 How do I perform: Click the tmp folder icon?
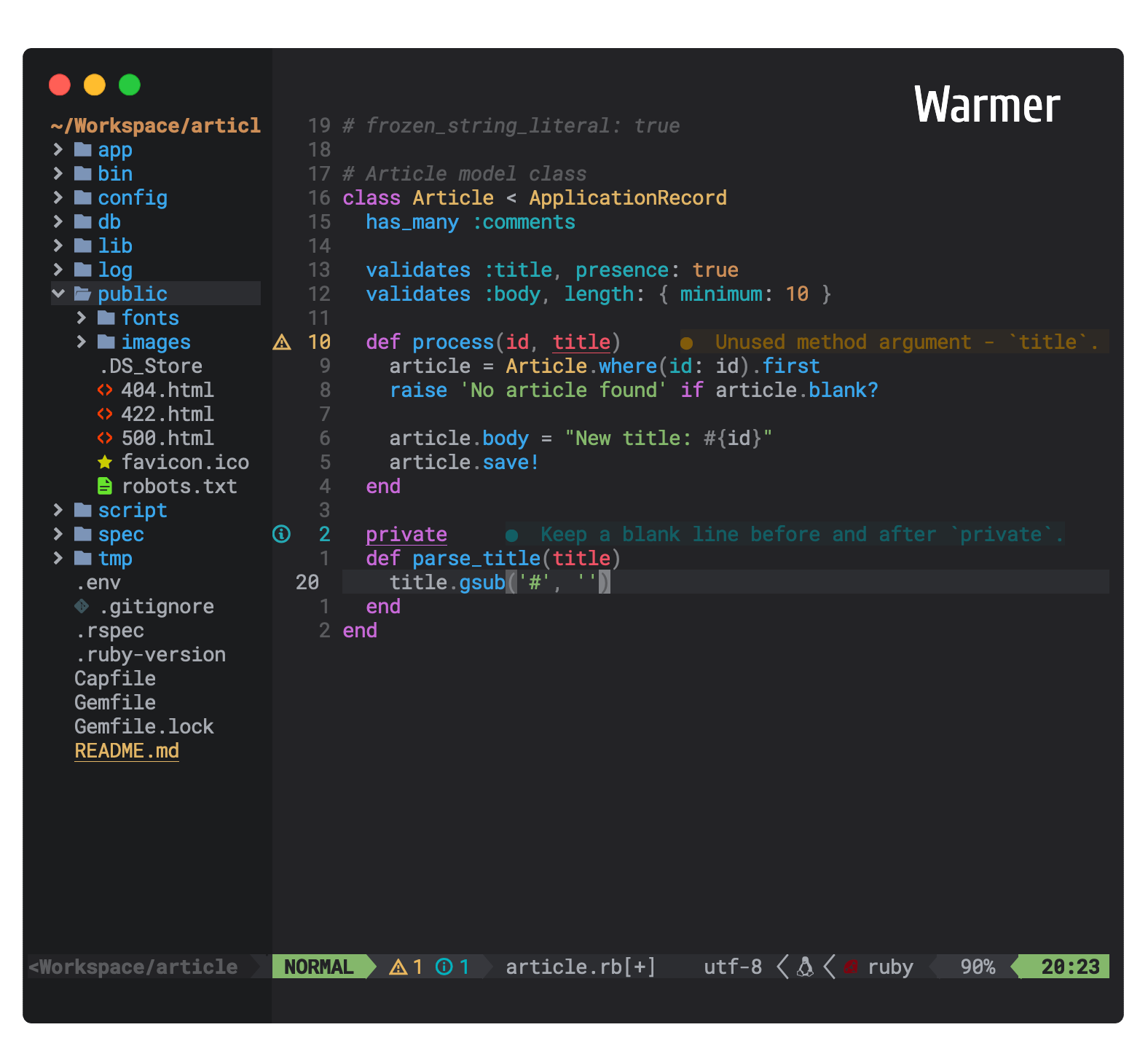(x=83, y=558)
